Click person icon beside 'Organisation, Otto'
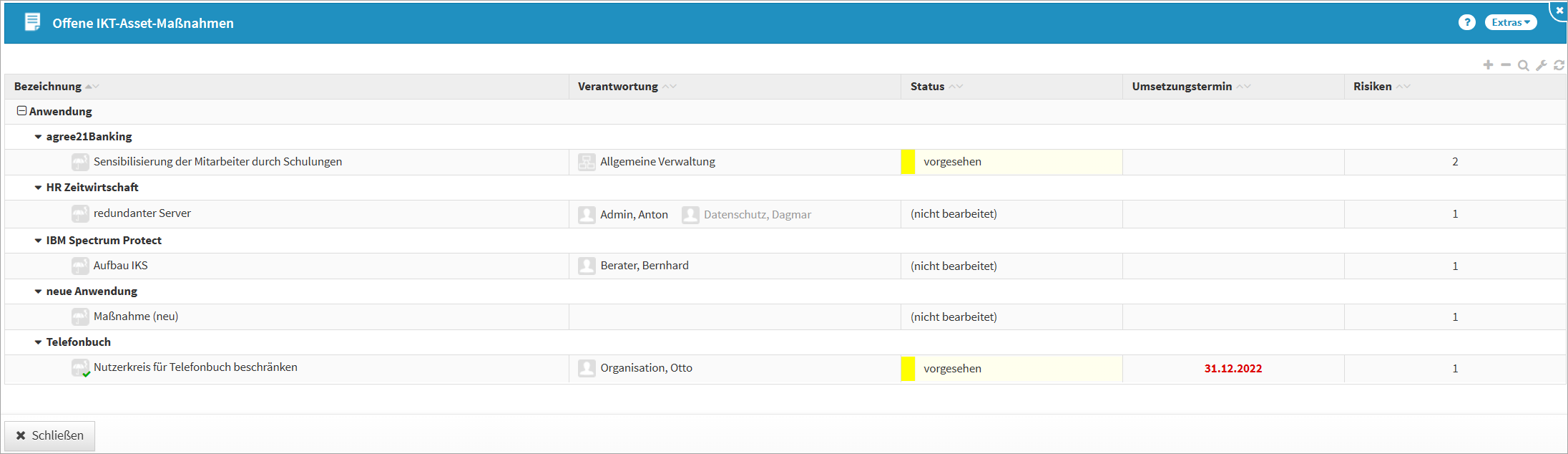The image size is (1568, 454). click(587, 368)
